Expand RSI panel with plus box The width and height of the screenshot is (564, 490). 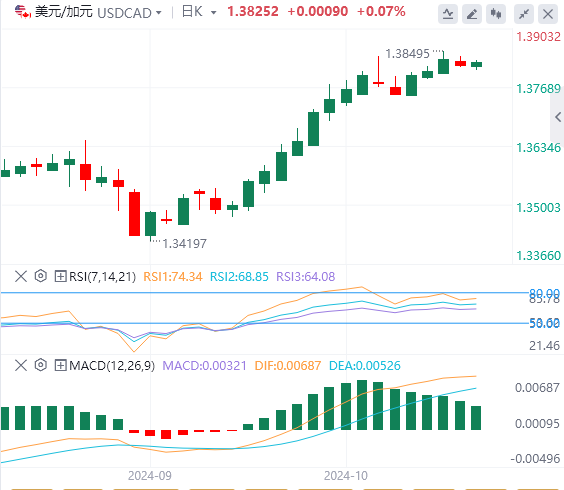[60, 276]
